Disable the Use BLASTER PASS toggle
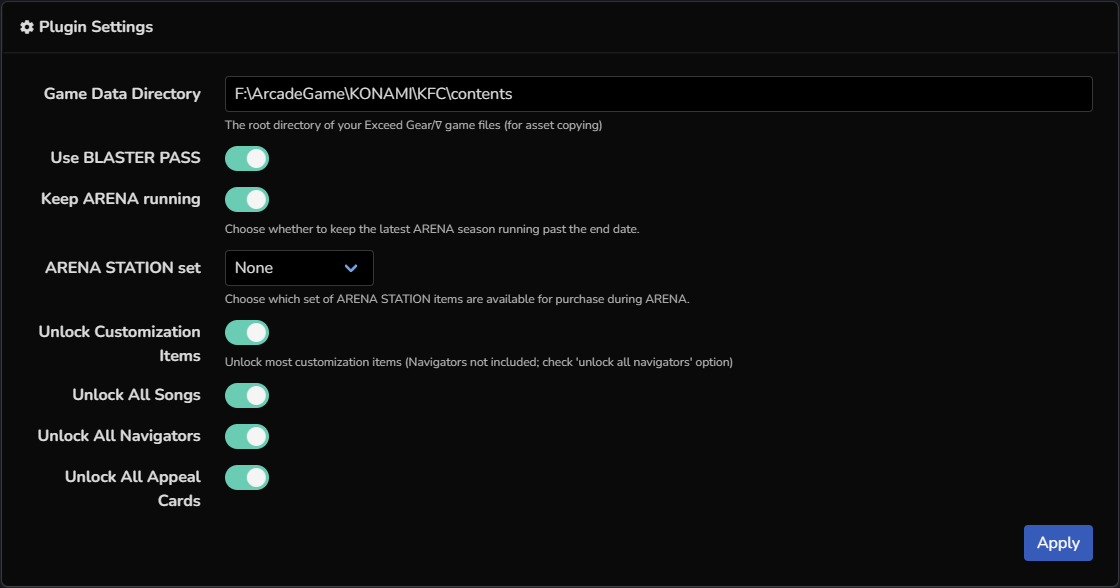This screenshot has width=1120, height=588. [x=247, y=158]
